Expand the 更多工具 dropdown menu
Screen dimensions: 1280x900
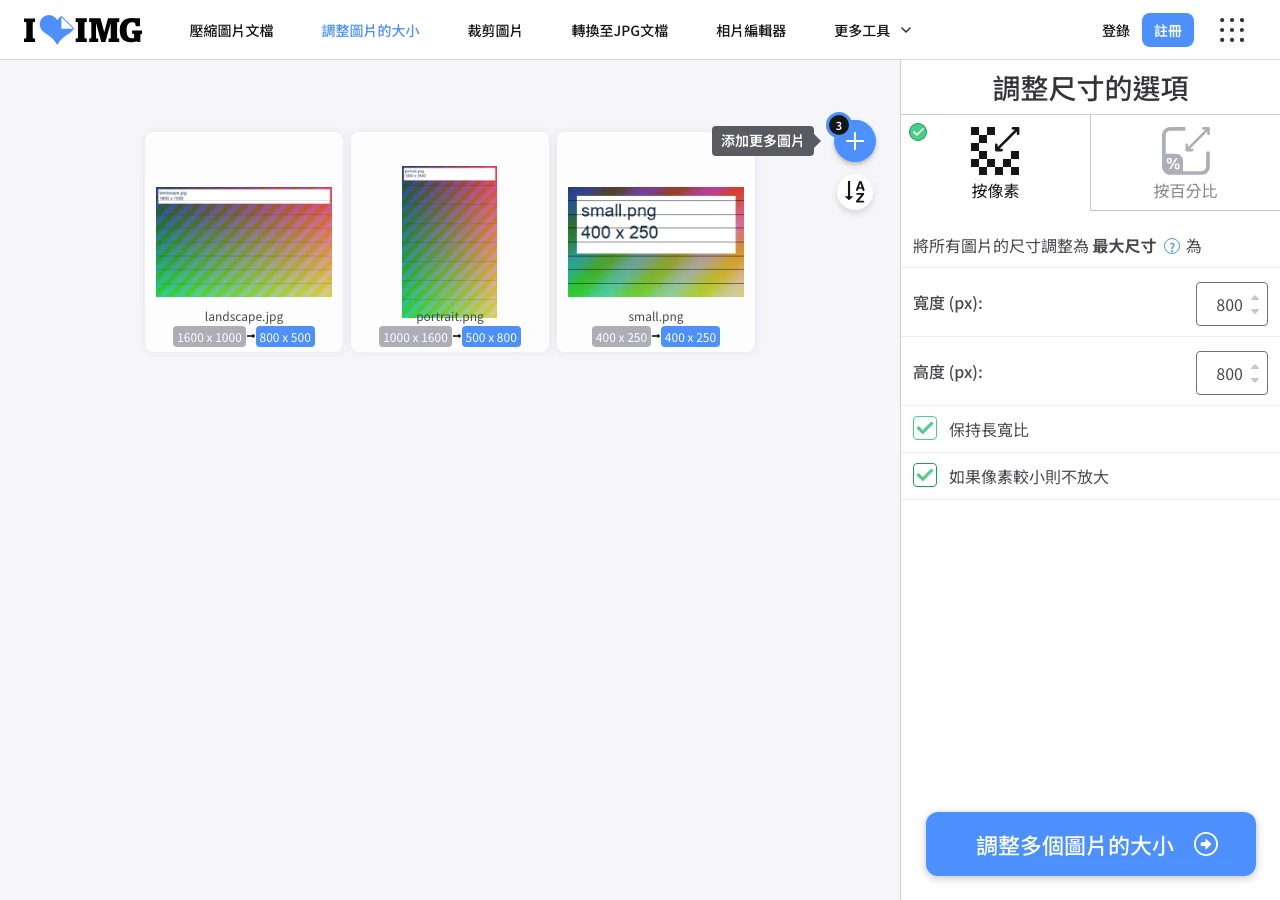(873, 30)
